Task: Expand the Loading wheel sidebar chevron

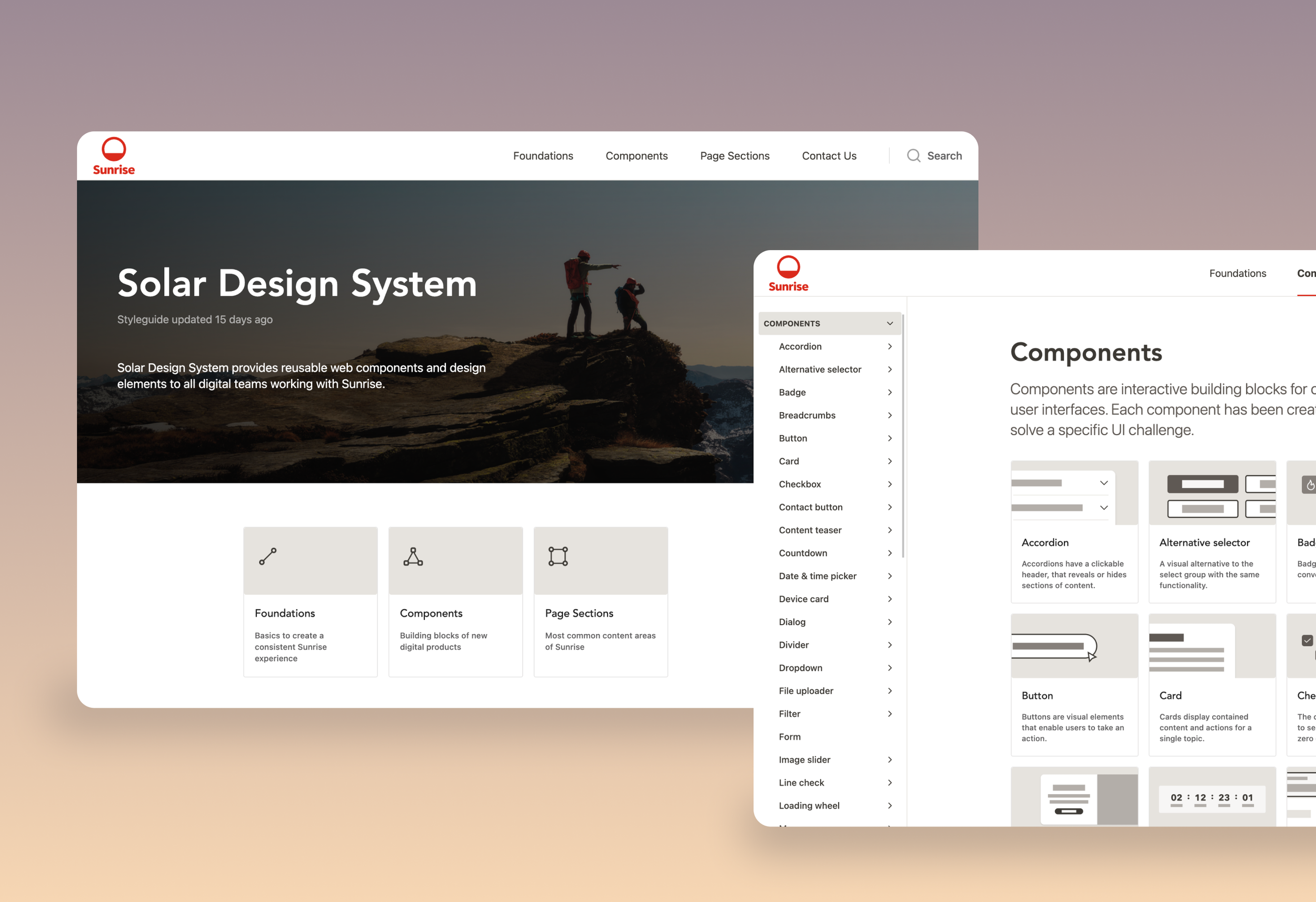Action: [x=890, y=806]
